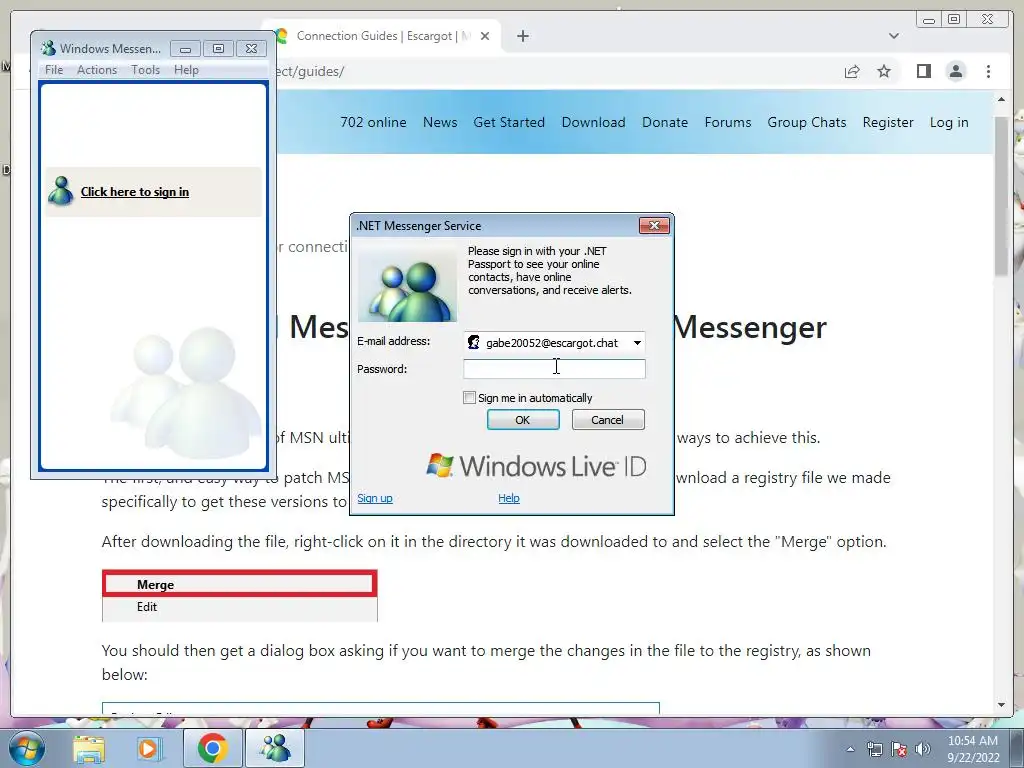Click the Windows Messenger title bar icon
1024x768 pixels.
pyautogui.click(x=48, y=48)
